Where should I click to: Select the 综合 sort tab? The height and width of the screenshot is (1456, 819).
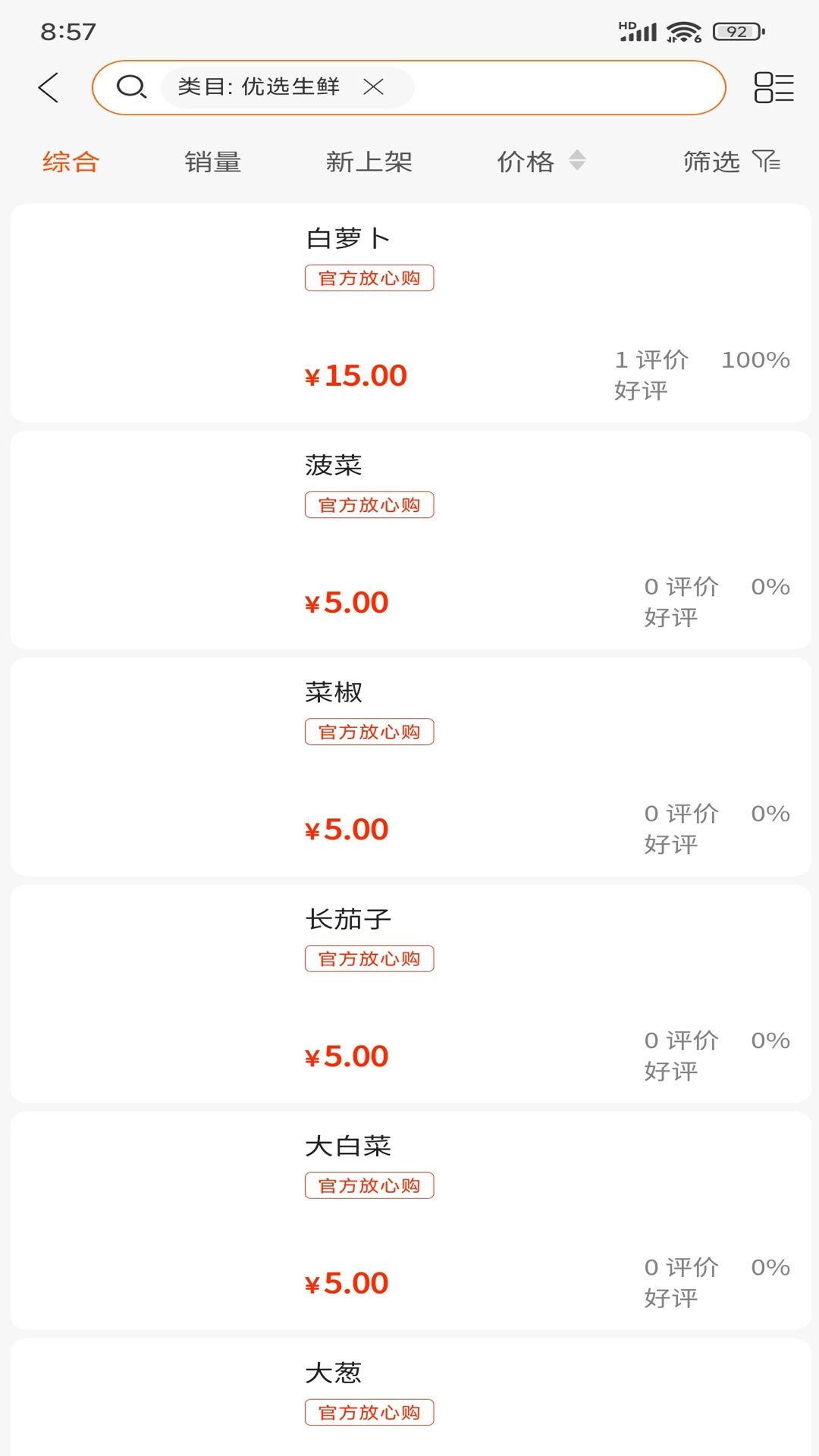pyautogui.click(x=71, y=162)
